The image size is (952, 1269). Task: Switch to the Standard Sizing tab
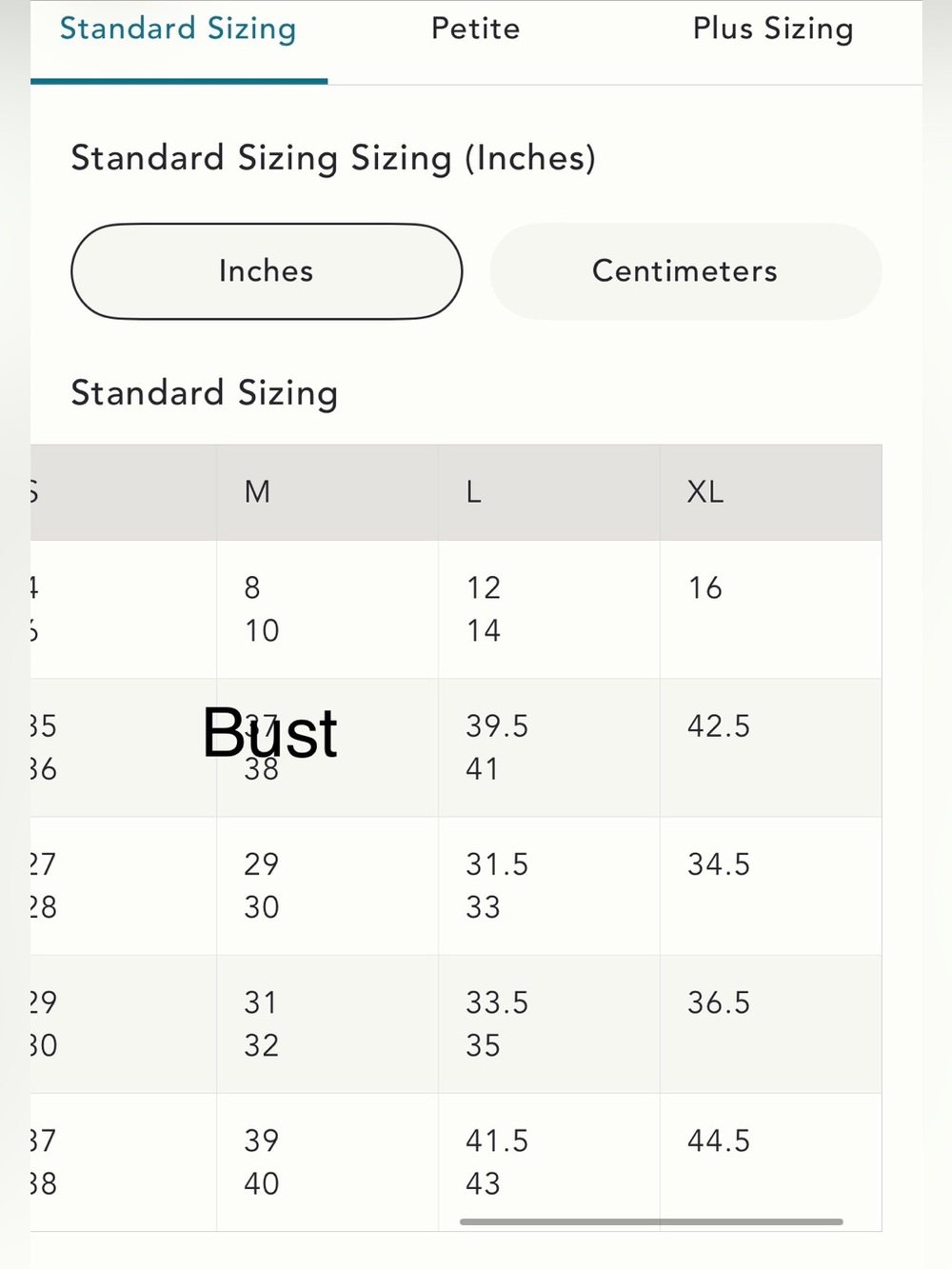[x=178, y=29]
